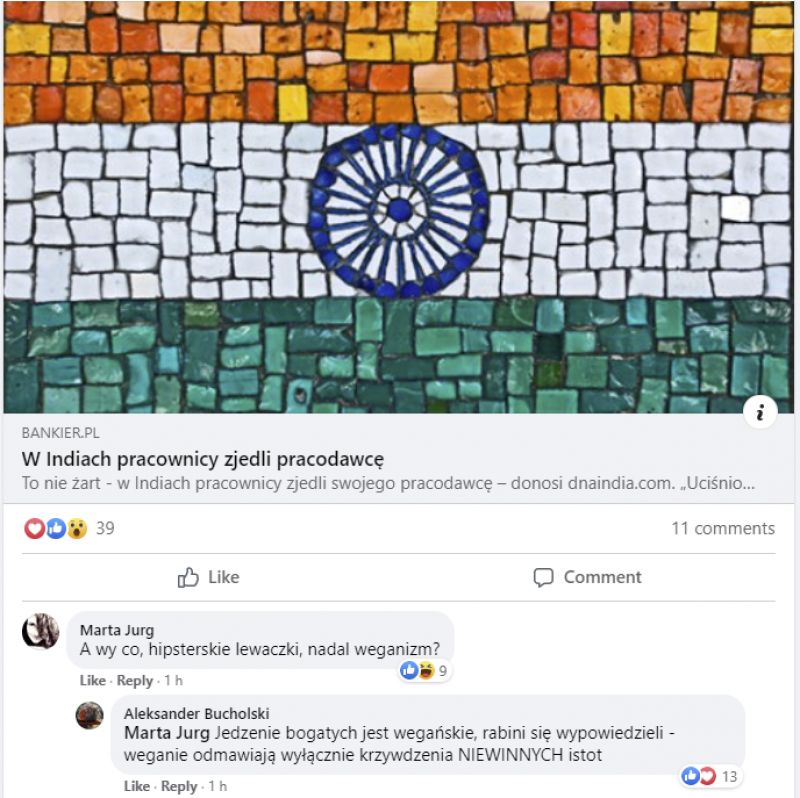This screenshot has height=798, width=800.
Task: Click the thumbs-up Like icon on the post
Action: coord(188,577)
